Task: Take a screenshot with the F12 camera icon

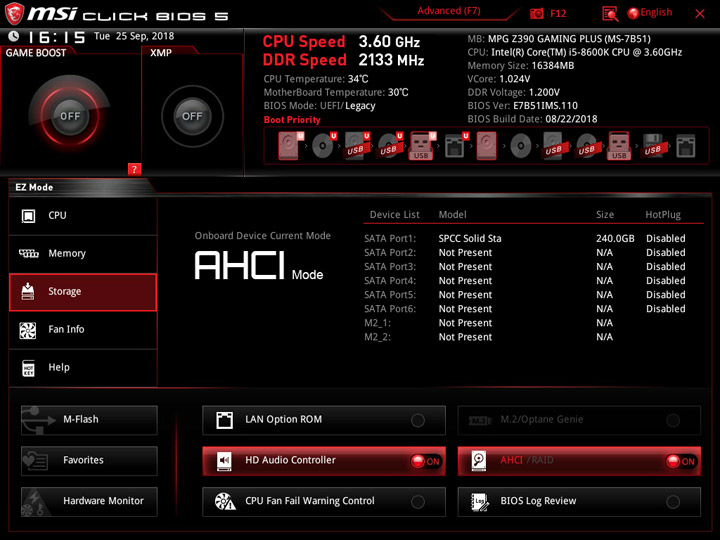Action: [x=536, y=13]
